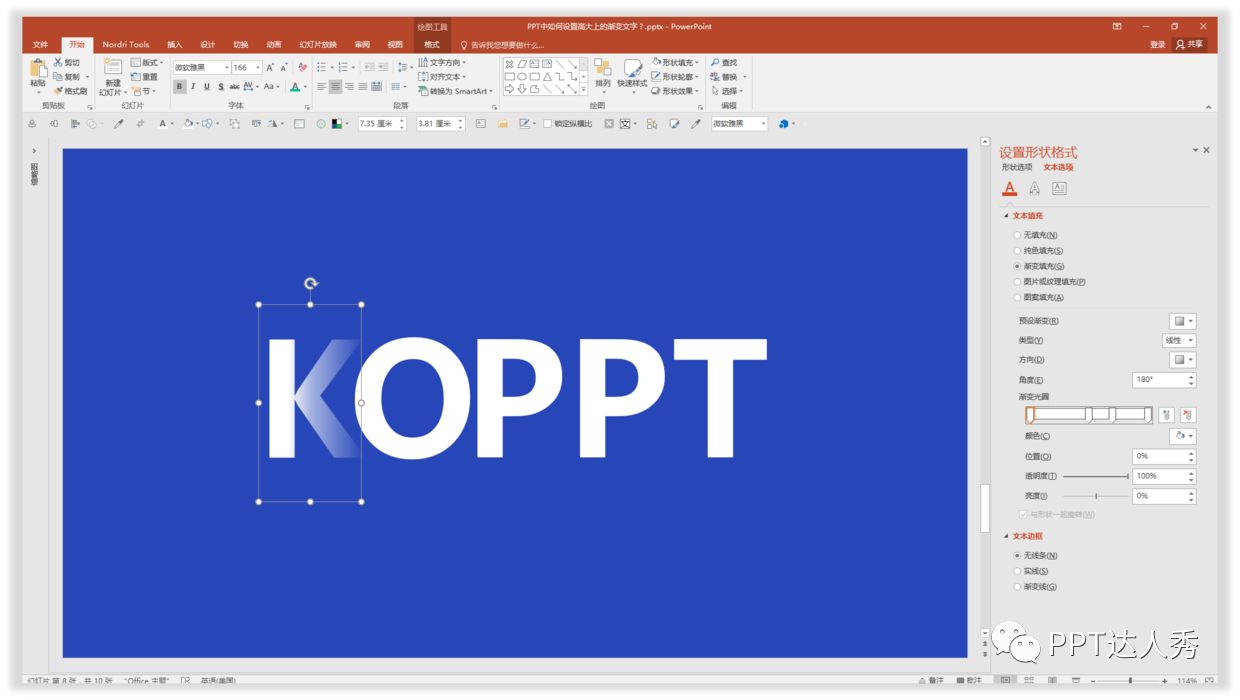
Task: Open the Insert (插入) ribbon tab
Action: tap(174, 45)
